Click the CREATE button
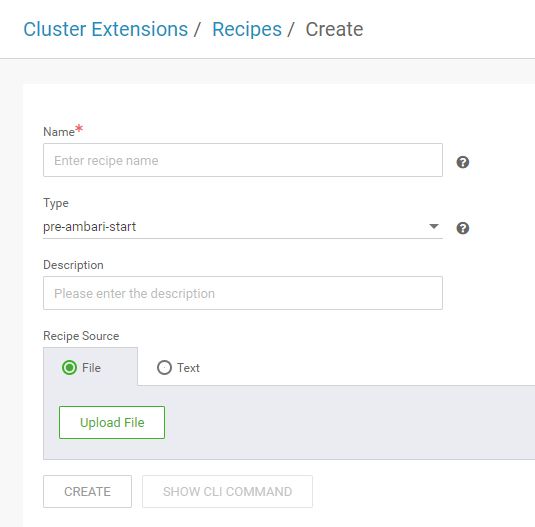The image size is (535, 527). pyautogui.click(x=87, y=492)
